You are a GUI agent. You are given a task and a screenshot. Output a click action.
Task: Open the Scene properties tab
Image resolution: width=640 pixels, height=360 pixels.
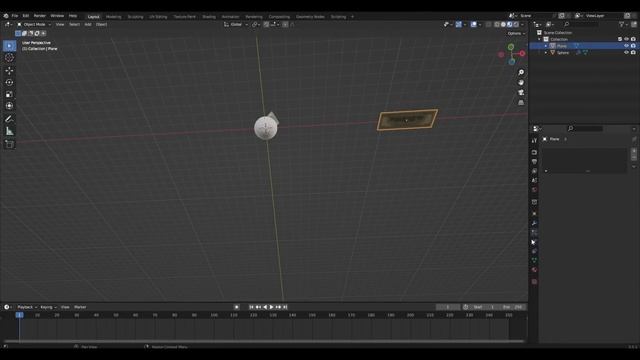click(x=534, y=180)
